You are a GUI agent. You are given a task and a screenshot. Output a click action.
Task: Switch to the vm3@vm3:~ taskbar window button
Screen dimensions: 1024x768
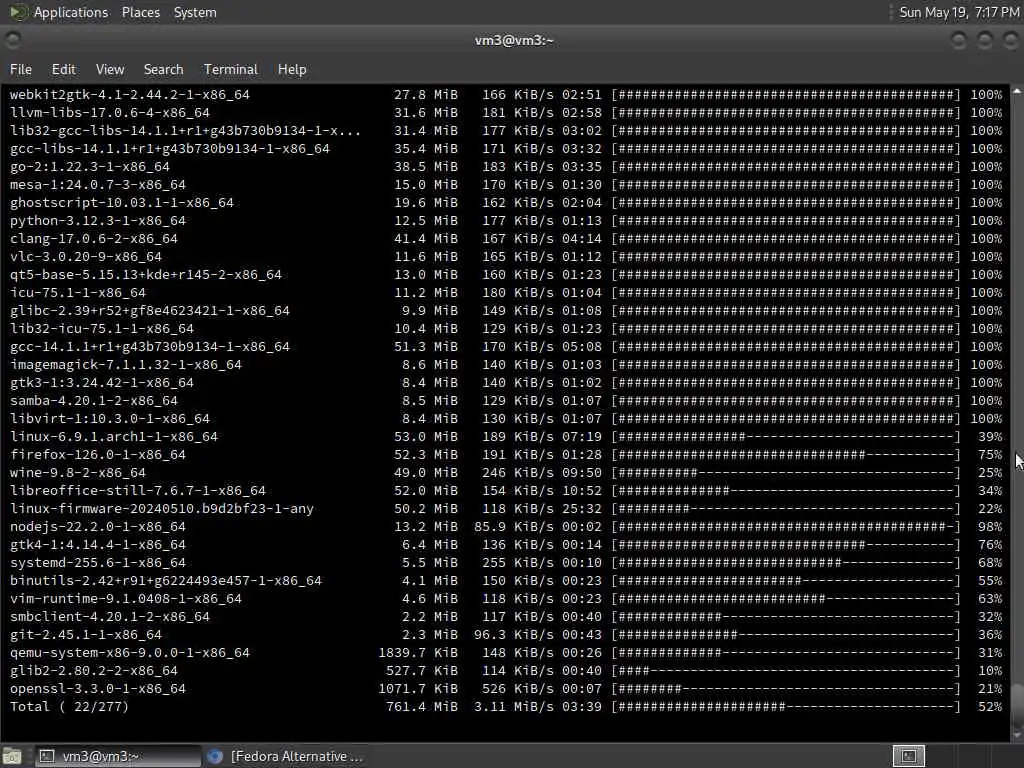coord(118,756)
